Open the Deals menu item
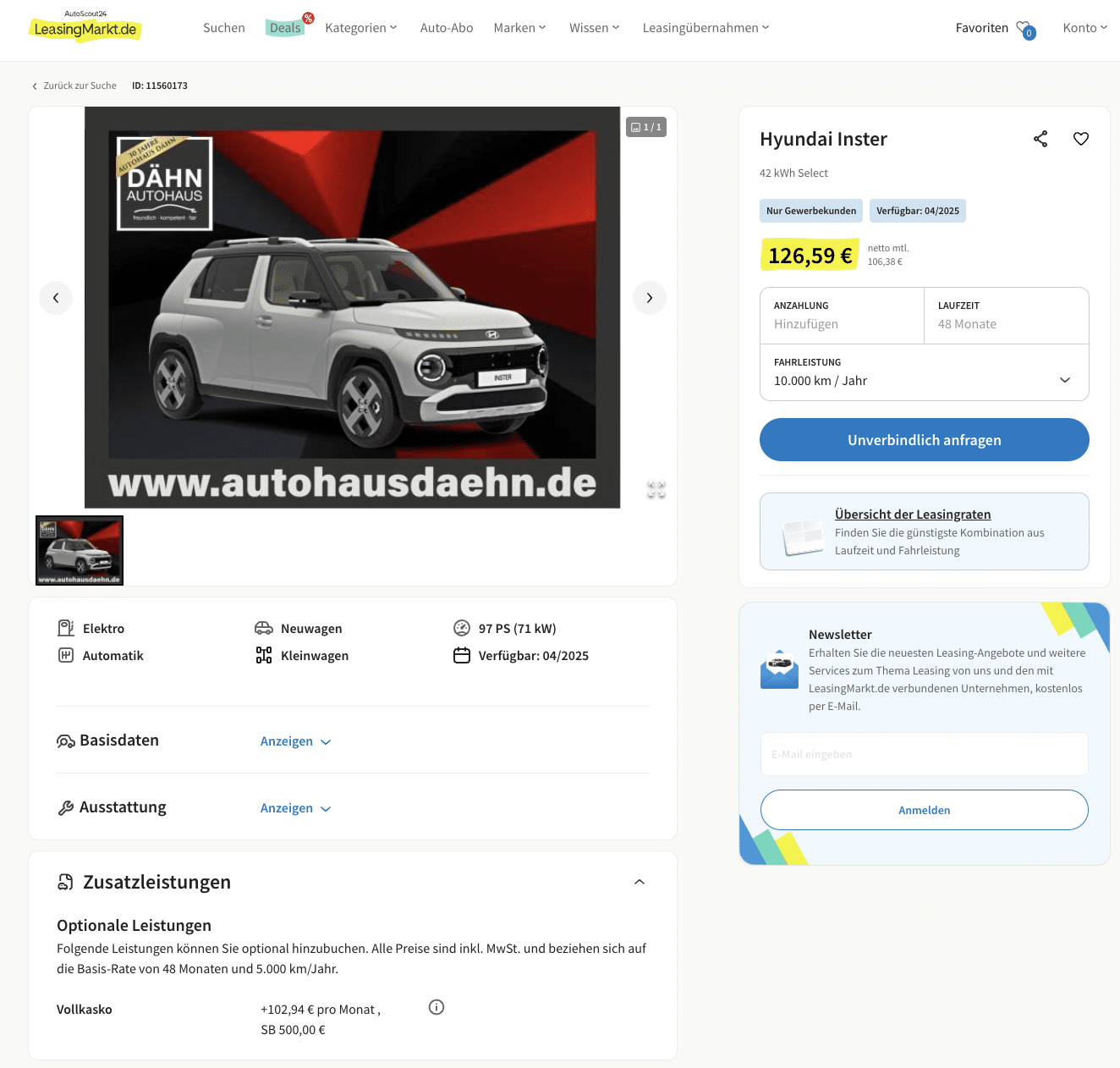This screenshot has width=1120, height=1068. pos(286,28)
